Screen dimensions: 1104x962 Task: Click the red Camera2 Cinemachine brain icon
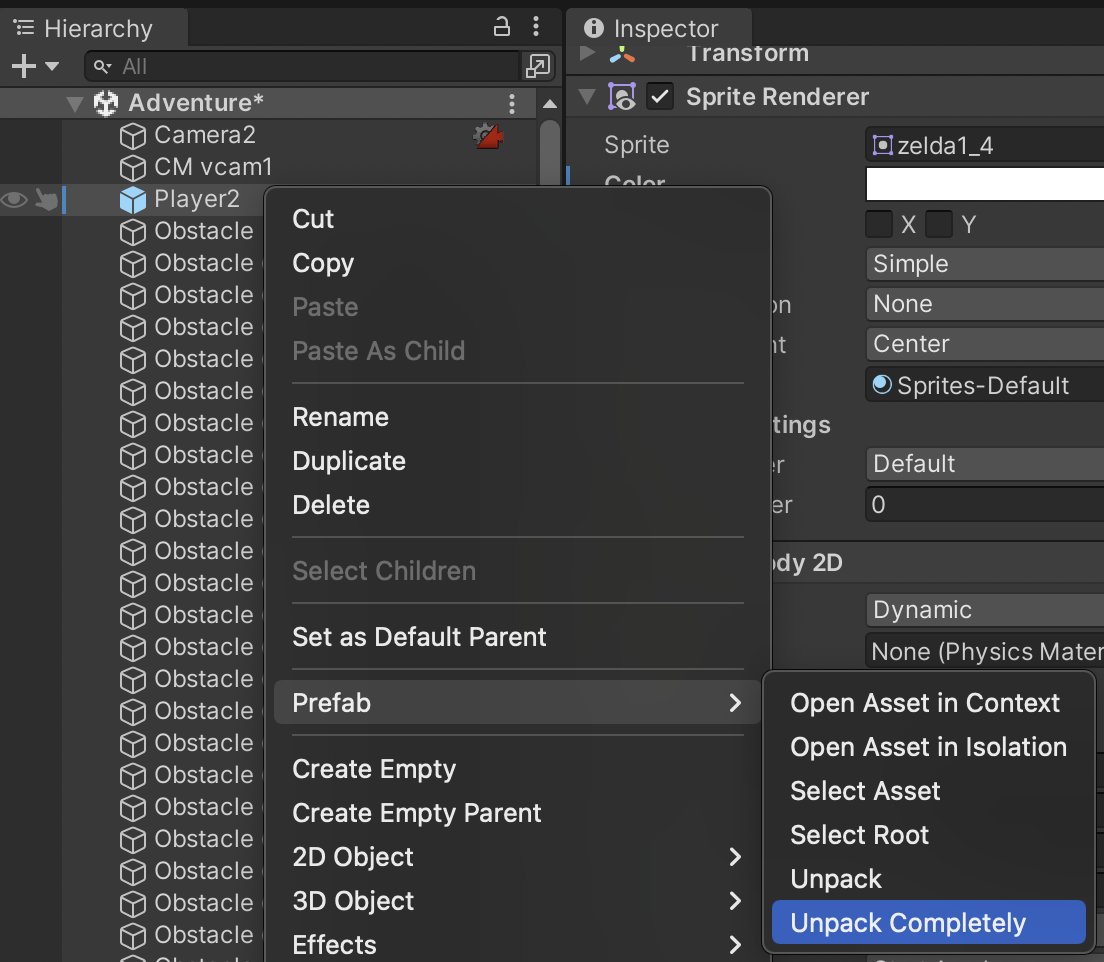pos(487,136)
